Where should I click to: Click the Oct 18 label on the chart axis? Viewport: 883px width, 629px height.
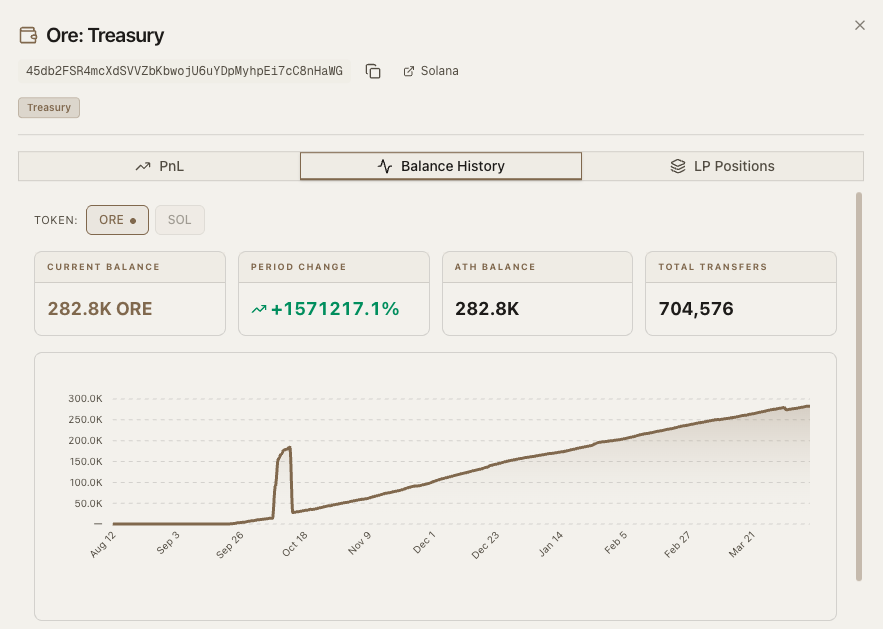point(295,544)
